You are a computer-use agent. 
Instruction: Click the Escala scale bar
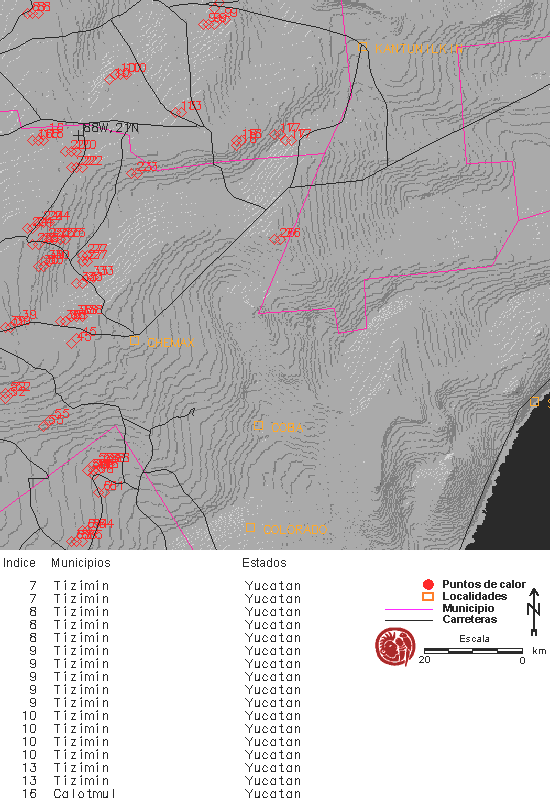click(473, 651)
